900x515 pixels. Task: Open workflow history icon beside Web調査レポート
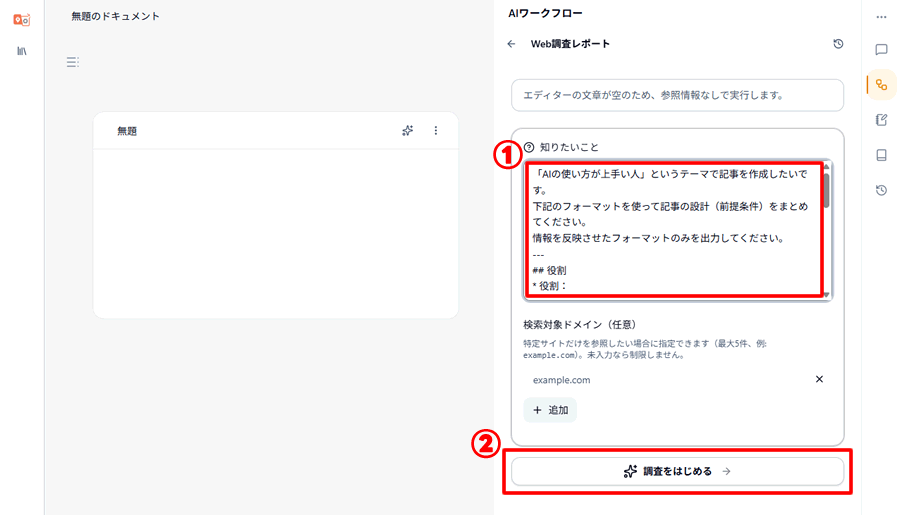(x=838, y=44)
